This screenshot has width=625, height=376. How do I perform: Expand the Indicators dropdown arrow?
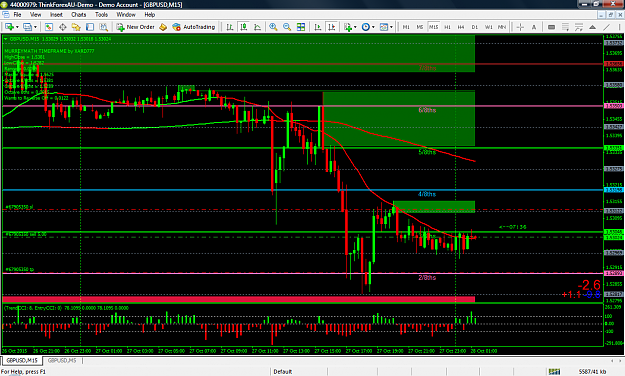(355, 27)
